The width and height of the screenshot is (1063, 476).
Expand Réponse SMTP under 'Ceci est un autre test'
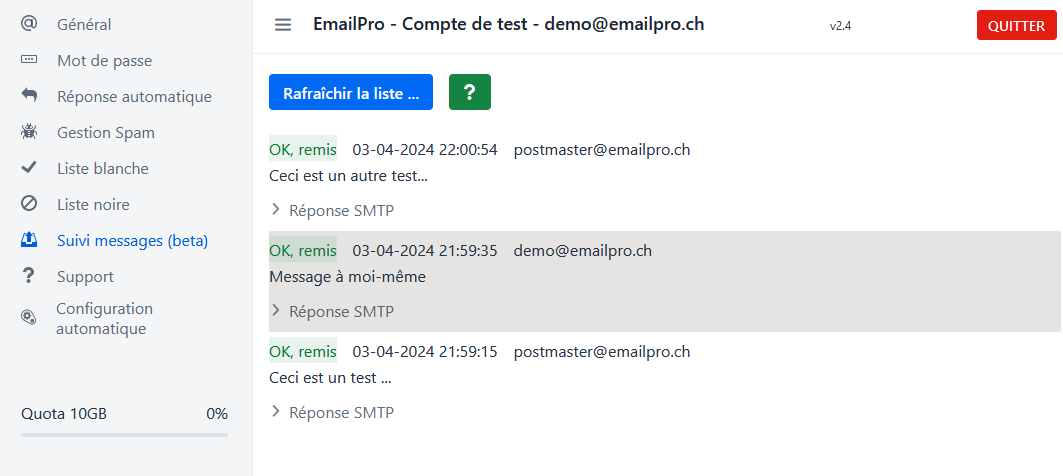[332, 210]
